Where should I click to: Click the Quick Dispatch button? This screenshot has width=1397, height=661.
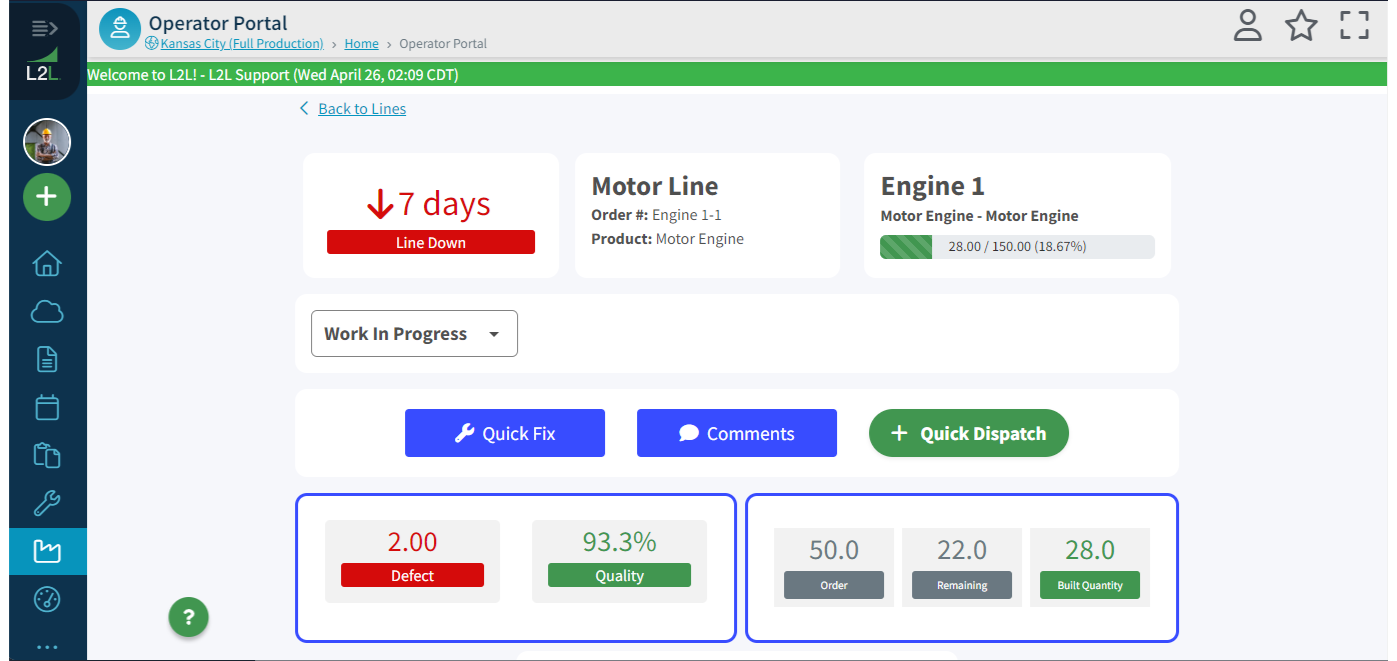969,433
